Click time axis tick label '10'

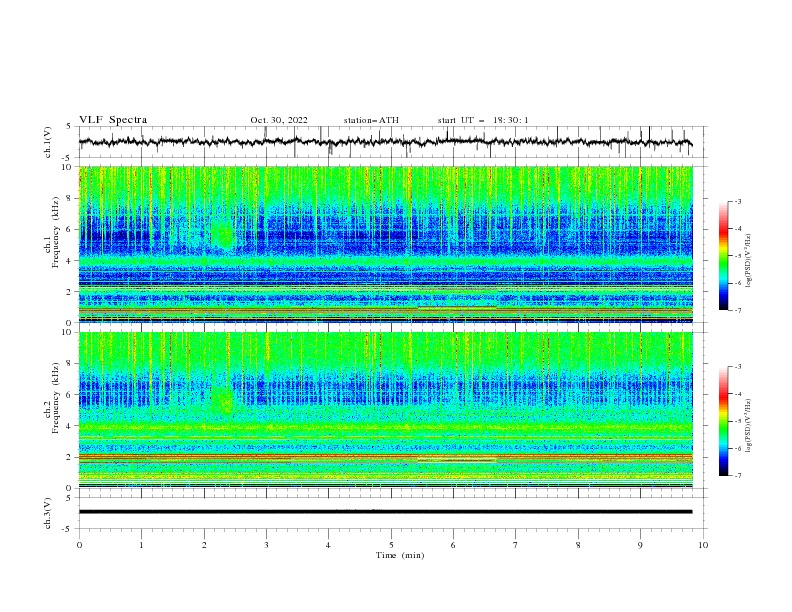pos(703,545)
